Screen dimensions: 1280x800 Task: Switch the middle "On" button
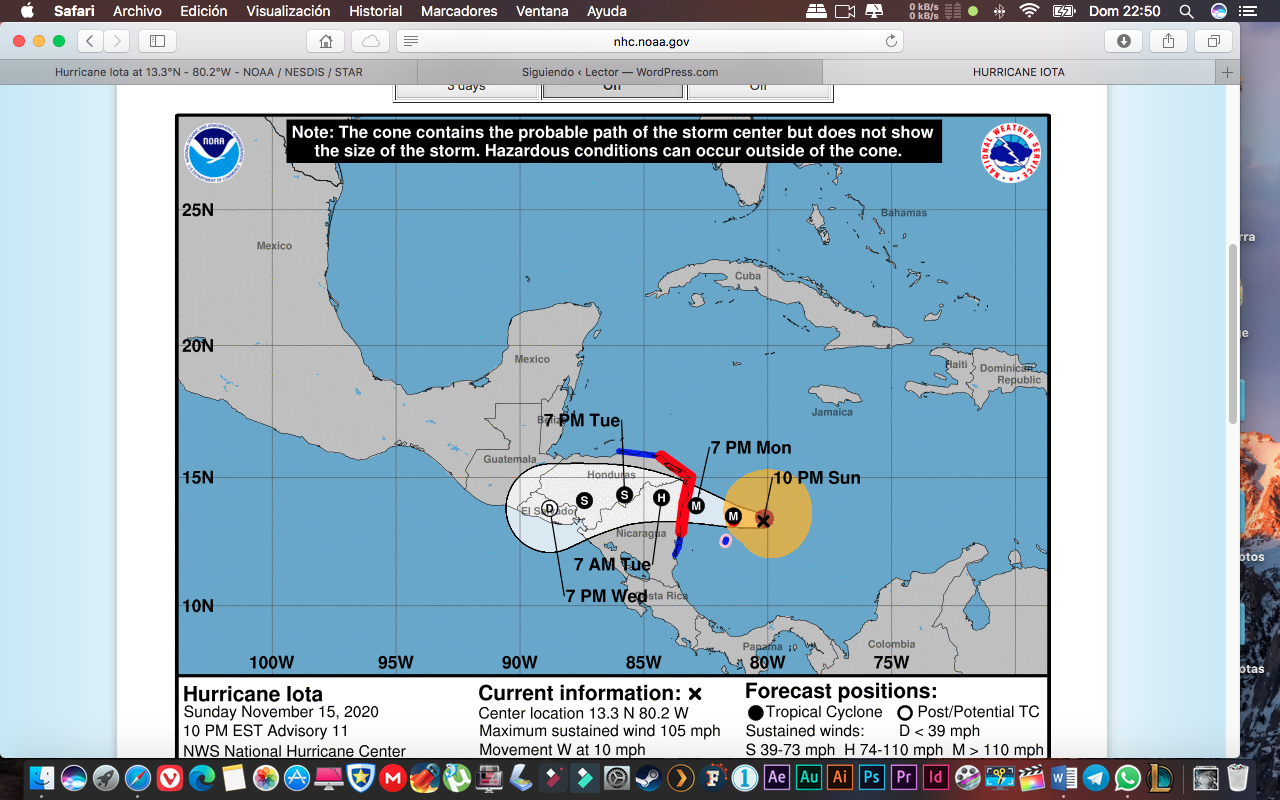coord(612,89)
